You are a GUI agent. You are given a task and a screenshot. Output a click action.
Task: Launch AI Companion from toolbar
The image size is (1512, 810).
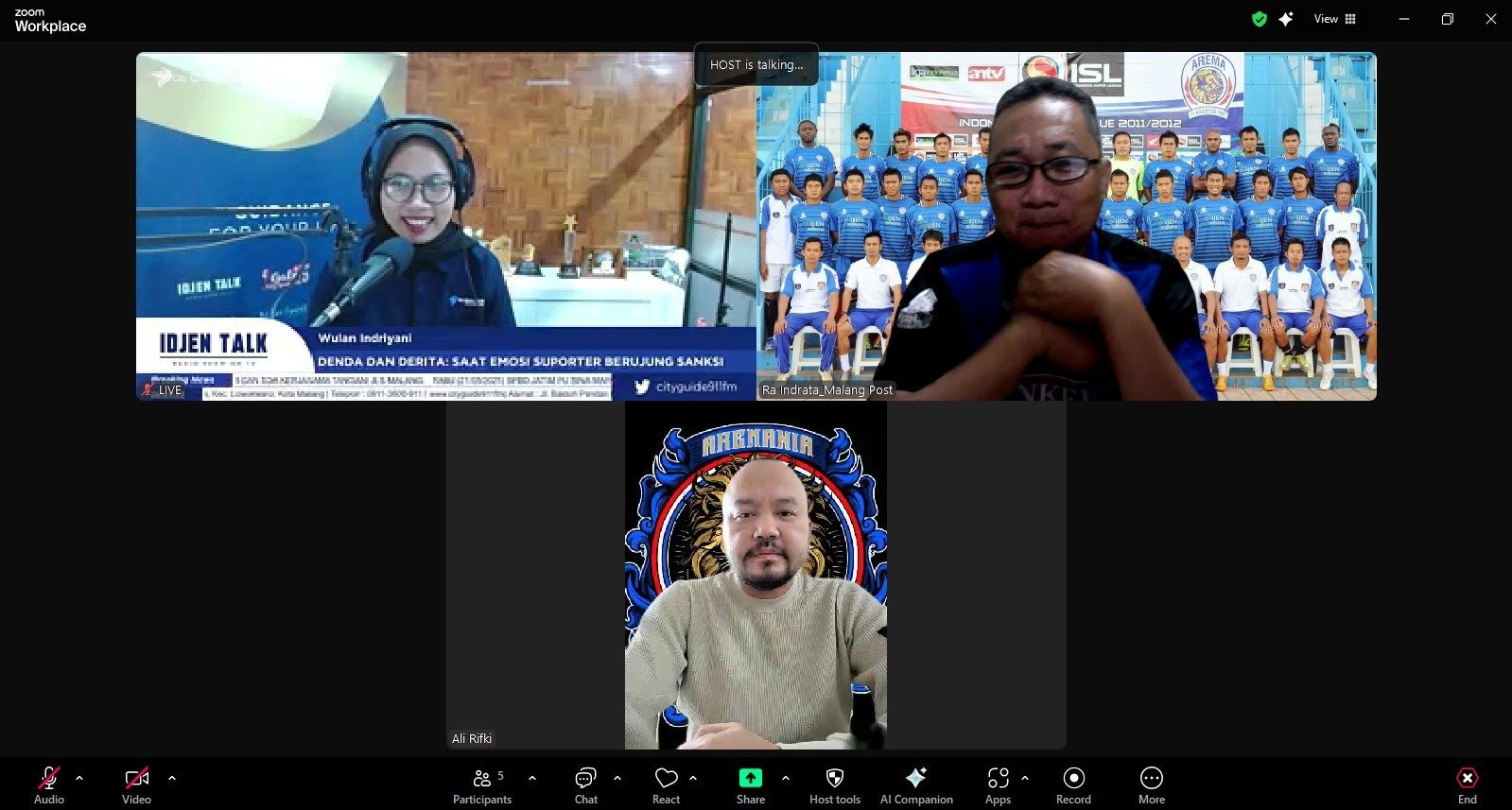coord(916,785)
